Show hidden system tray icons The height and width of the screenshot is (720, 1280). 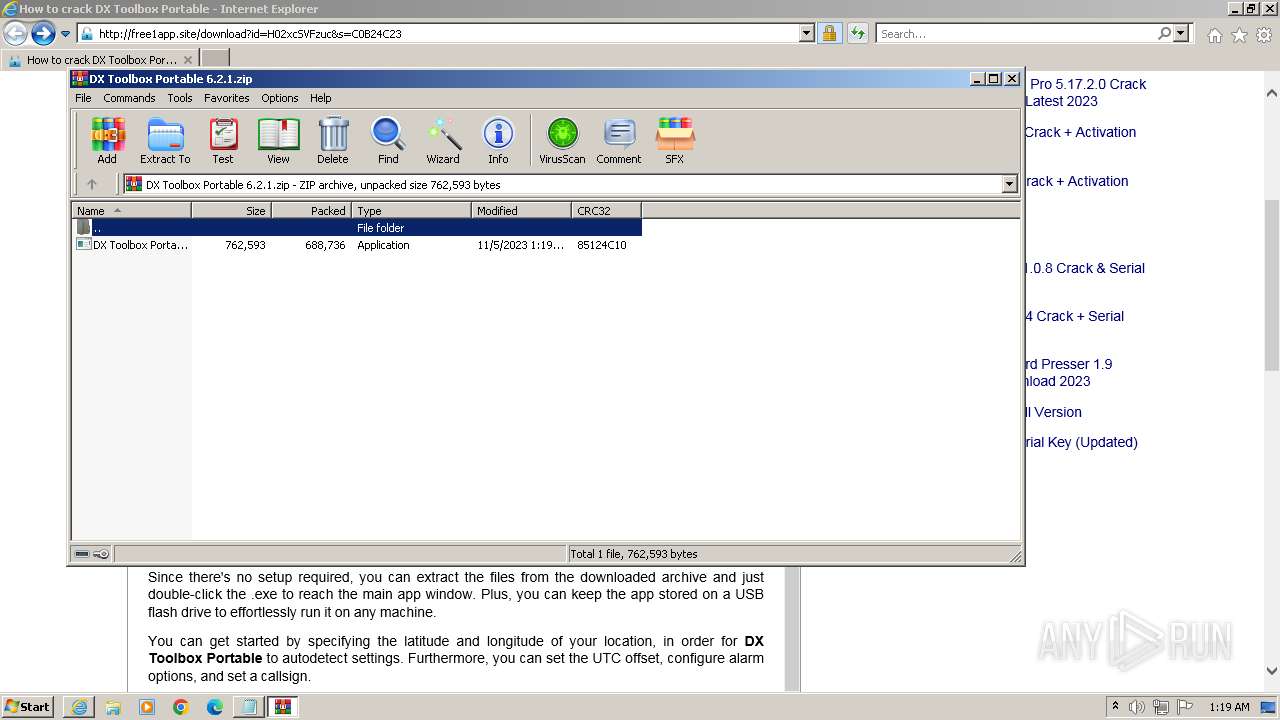pos(1115,707)
